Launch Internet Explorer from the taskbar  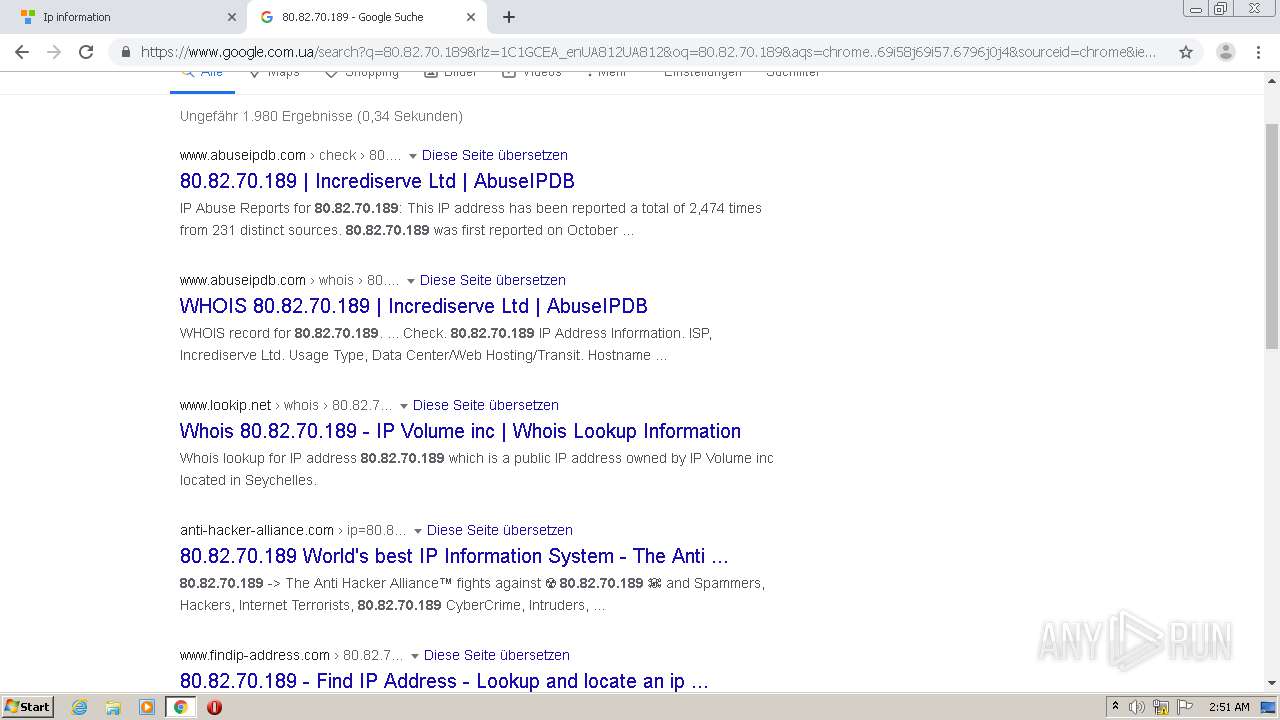coord(80,707)
